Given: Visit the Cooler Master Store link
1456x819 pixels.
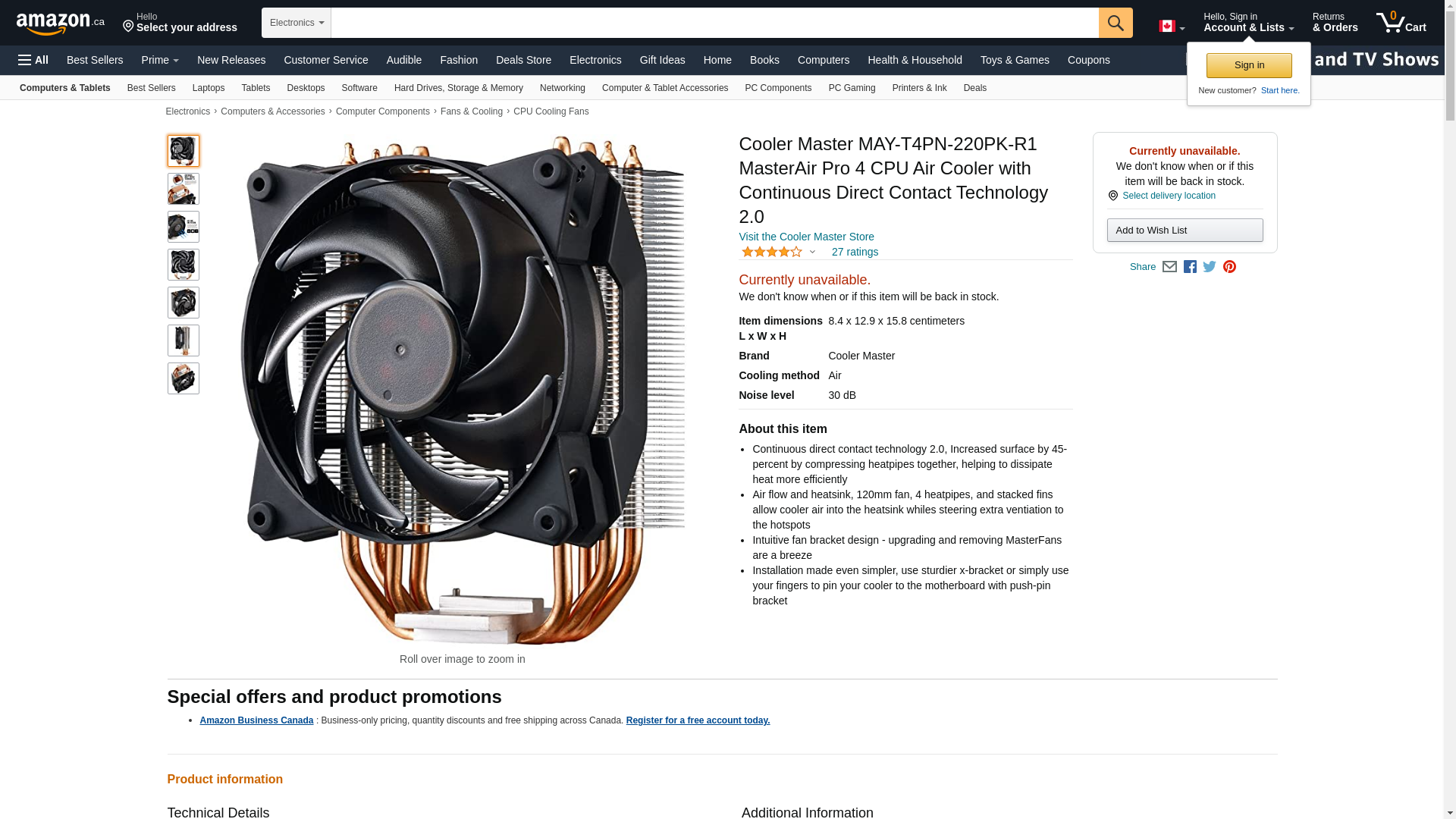Looking at the screenshot, I should point(806,237).
